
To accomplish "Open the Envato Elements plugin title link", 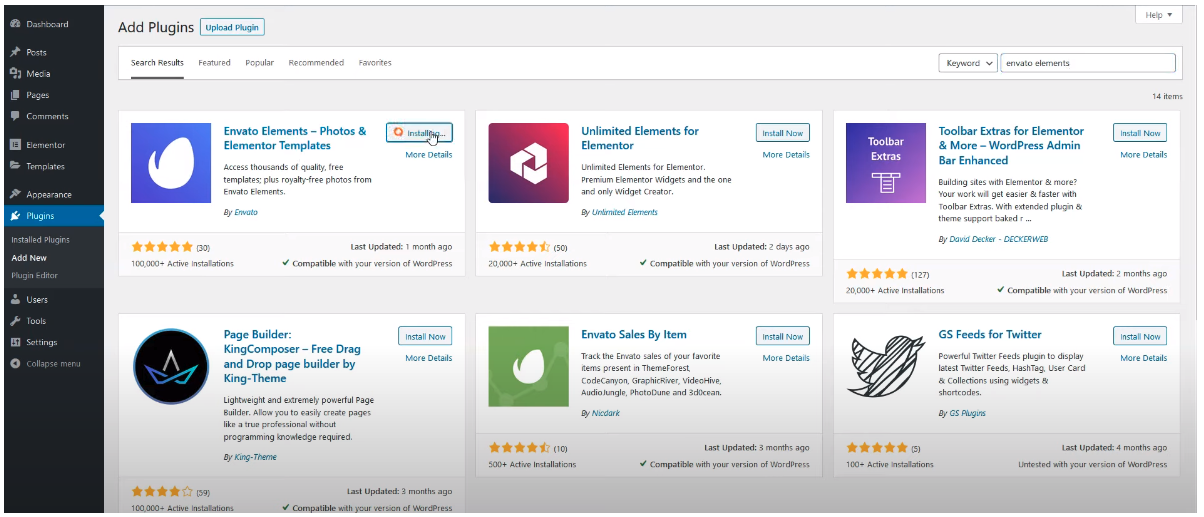I will (x=295, y=138).
